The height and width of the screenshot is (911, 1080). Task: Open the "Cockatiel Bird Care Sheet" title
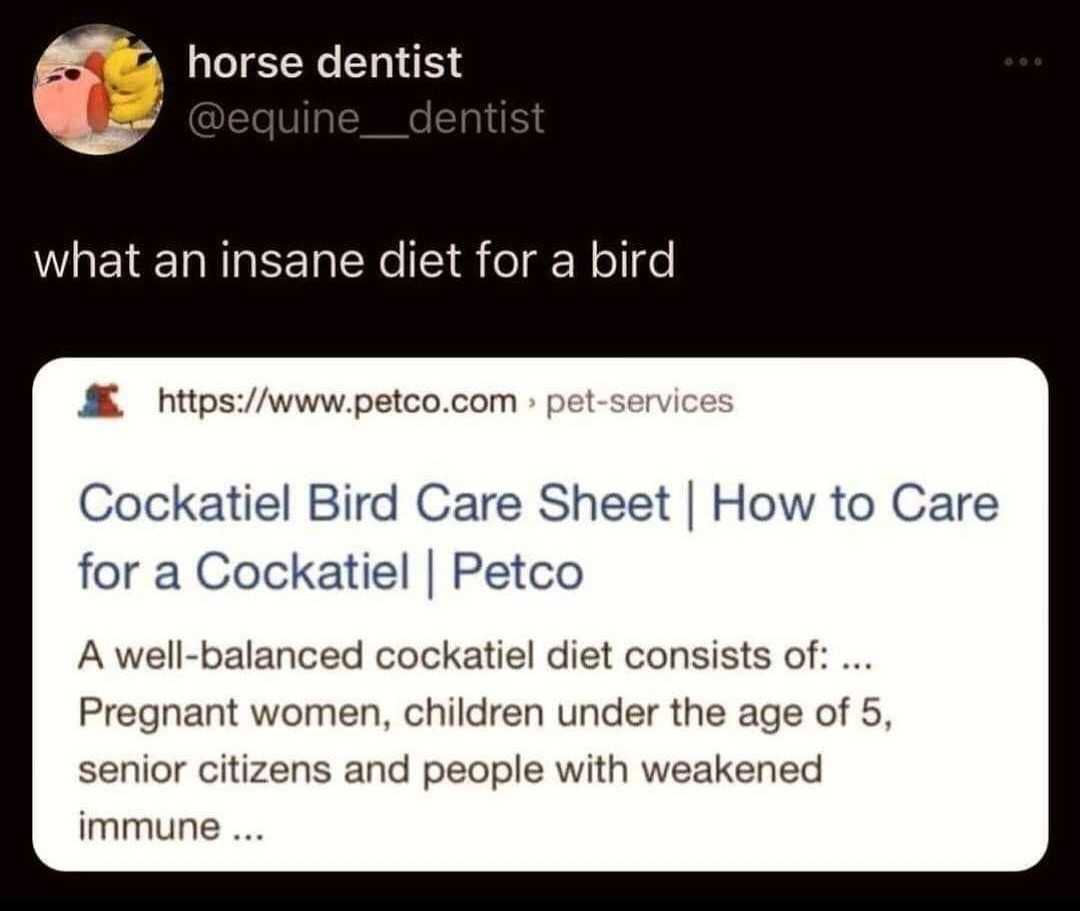point(374,505)
